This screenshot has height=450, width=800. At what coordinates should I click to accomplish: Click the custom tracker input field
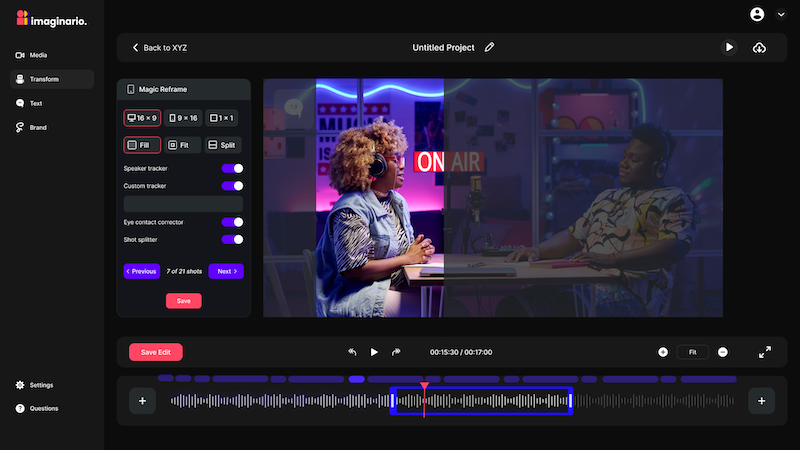(x=183, y=204)
